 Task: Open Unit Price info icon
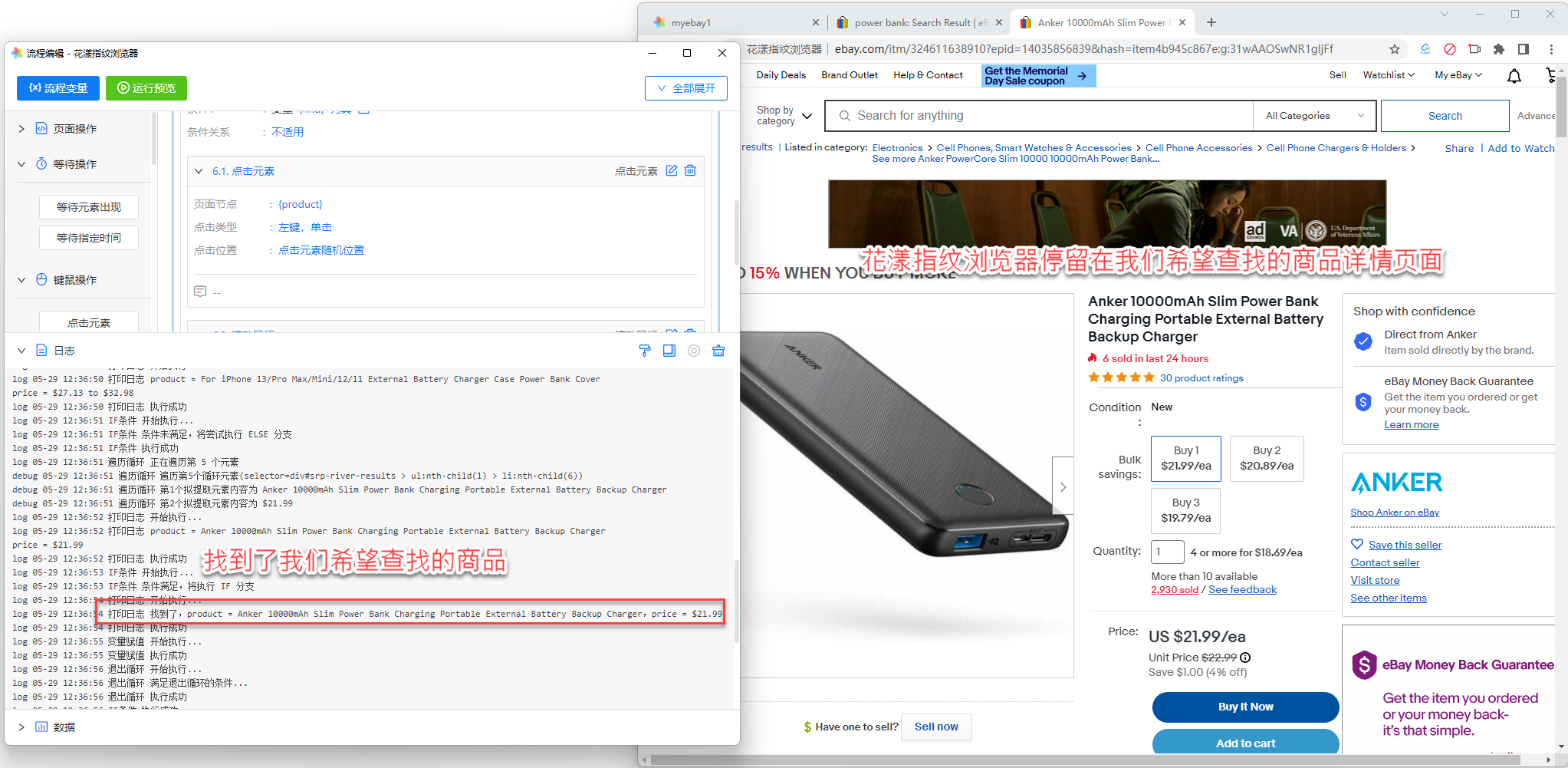click(x=1245, y=658)
